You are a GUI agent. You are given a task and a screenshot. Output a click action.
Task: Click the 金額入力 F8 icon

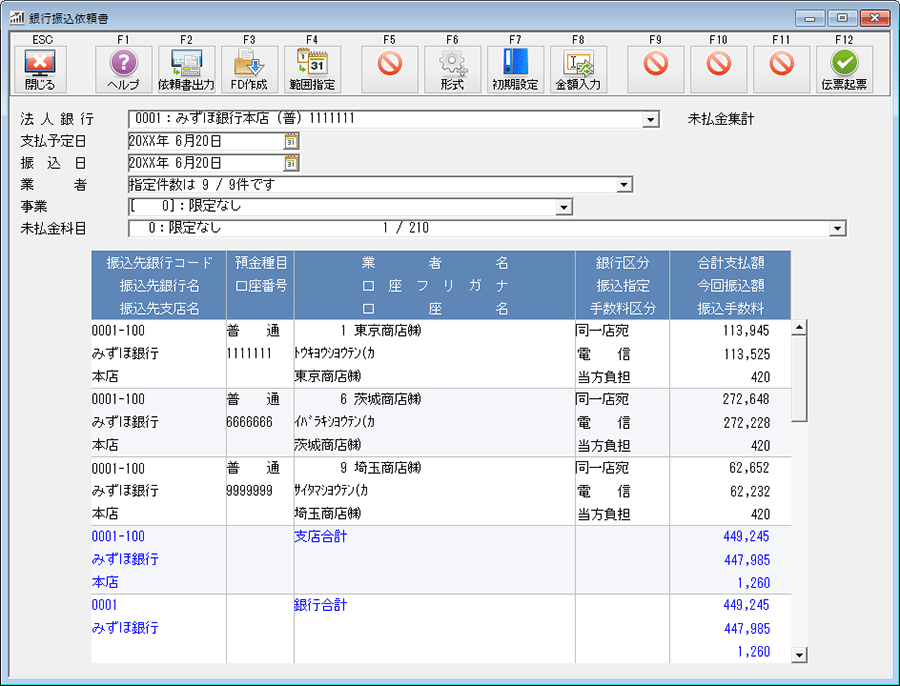pyautogui.click(x=578, y=69)
